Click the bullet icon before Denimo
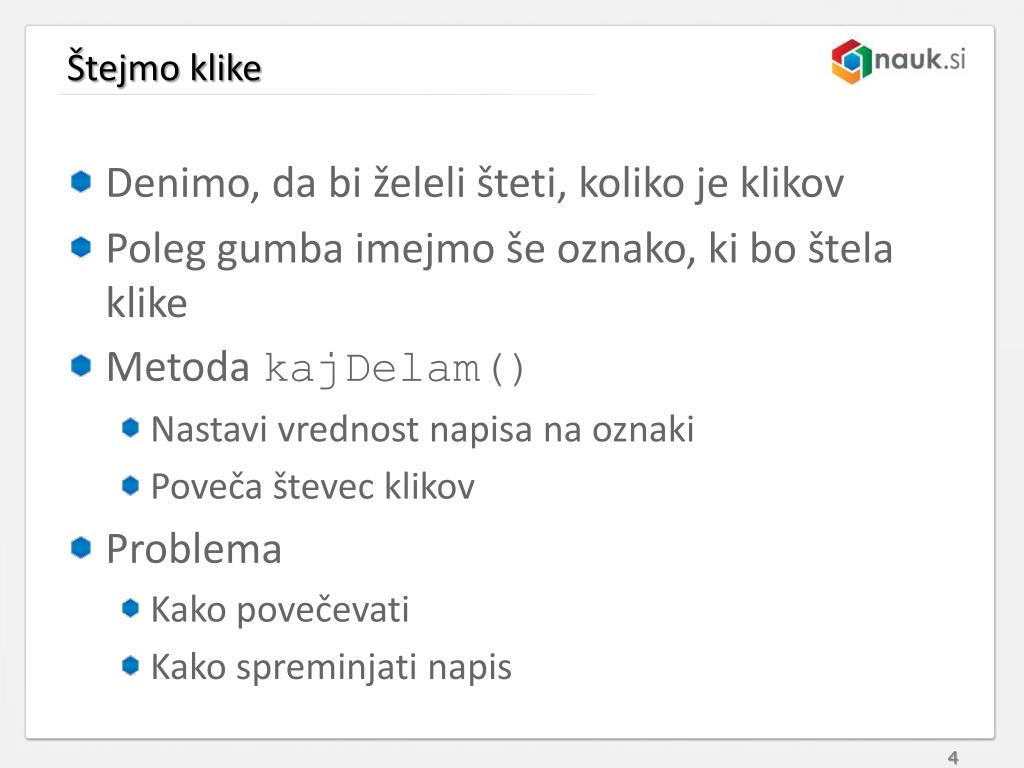Viewport: 1024px width, 768px height. click(x=81, y=182)
